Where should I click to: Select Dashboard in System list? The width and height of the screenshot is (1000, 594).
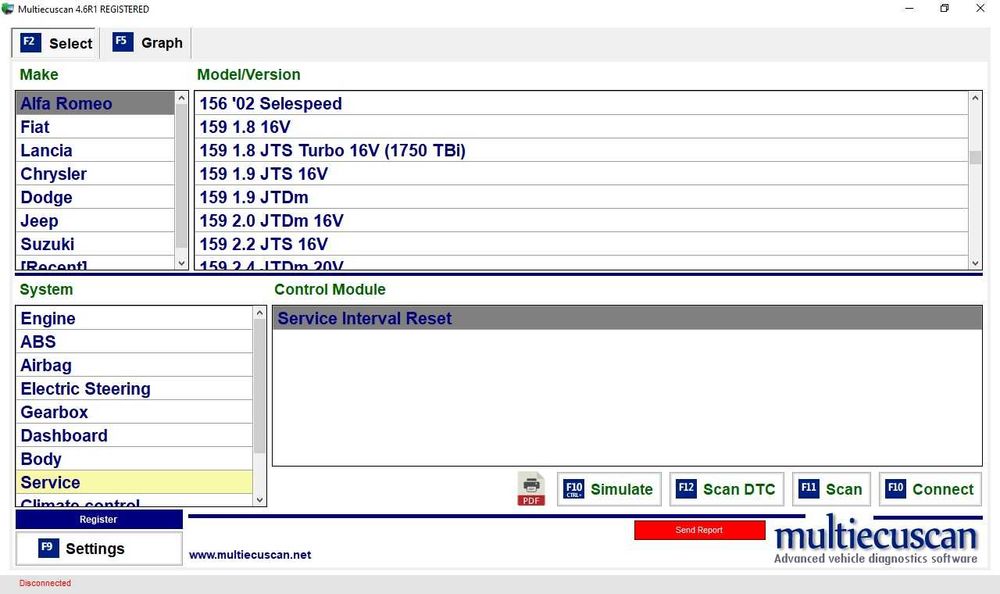135,436
